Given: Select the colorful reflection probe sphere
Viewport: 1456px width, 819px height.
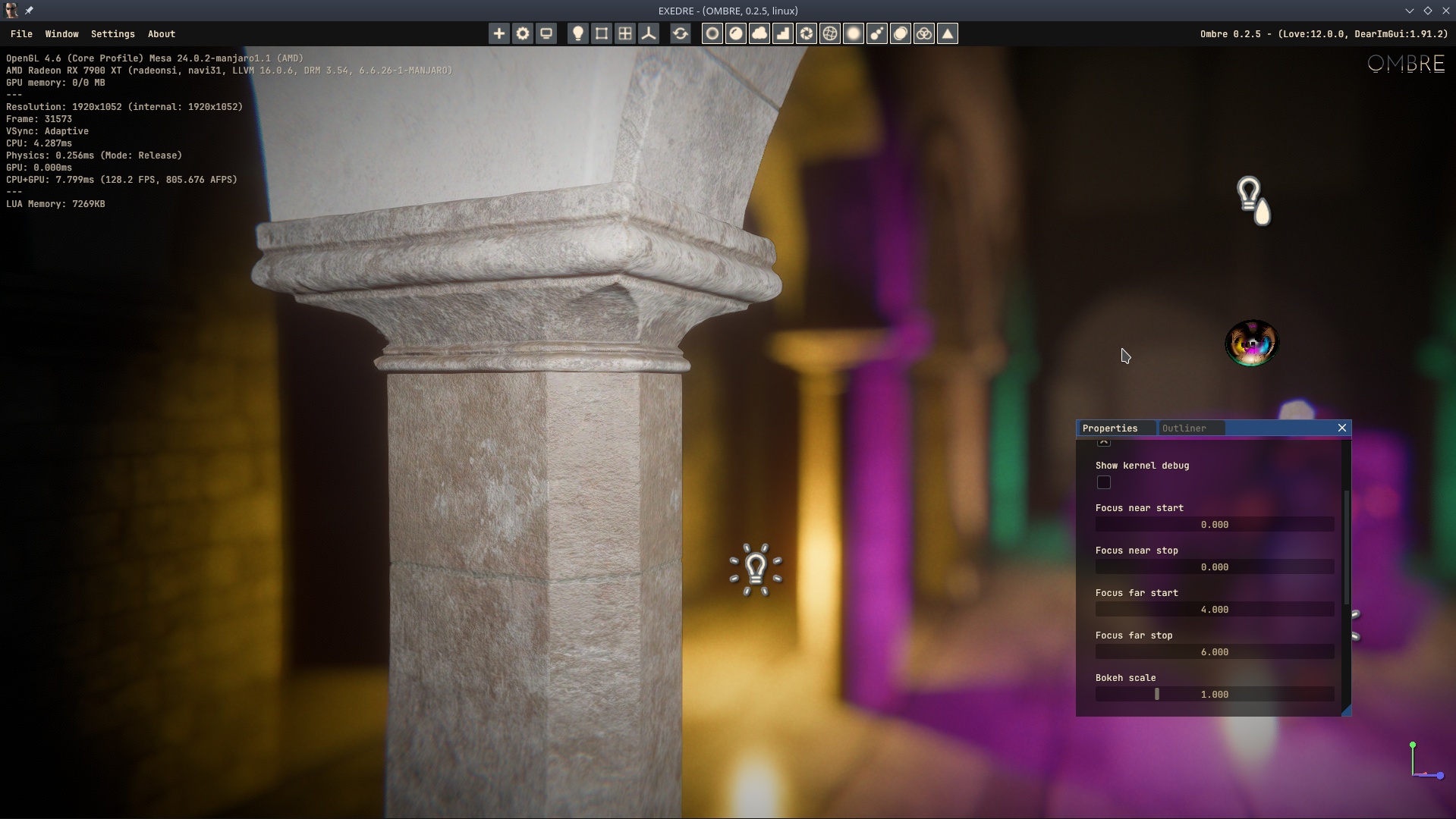Looking at the screenshot, I should [1252, 344].
